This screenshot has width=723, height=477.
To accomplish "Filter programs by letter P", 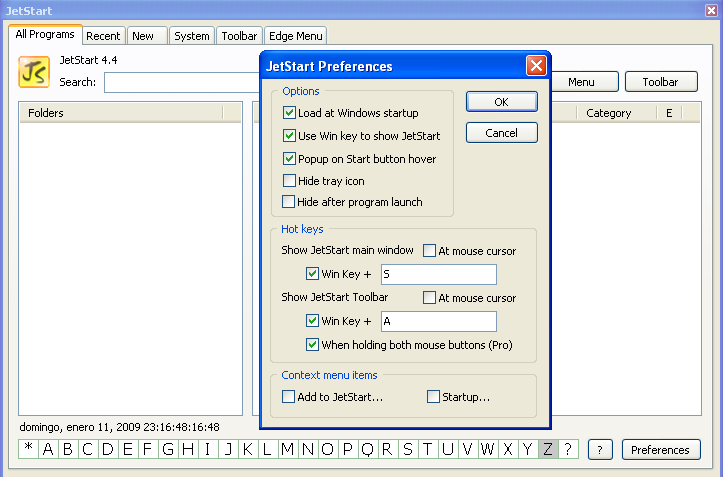I will click(348, 449).
